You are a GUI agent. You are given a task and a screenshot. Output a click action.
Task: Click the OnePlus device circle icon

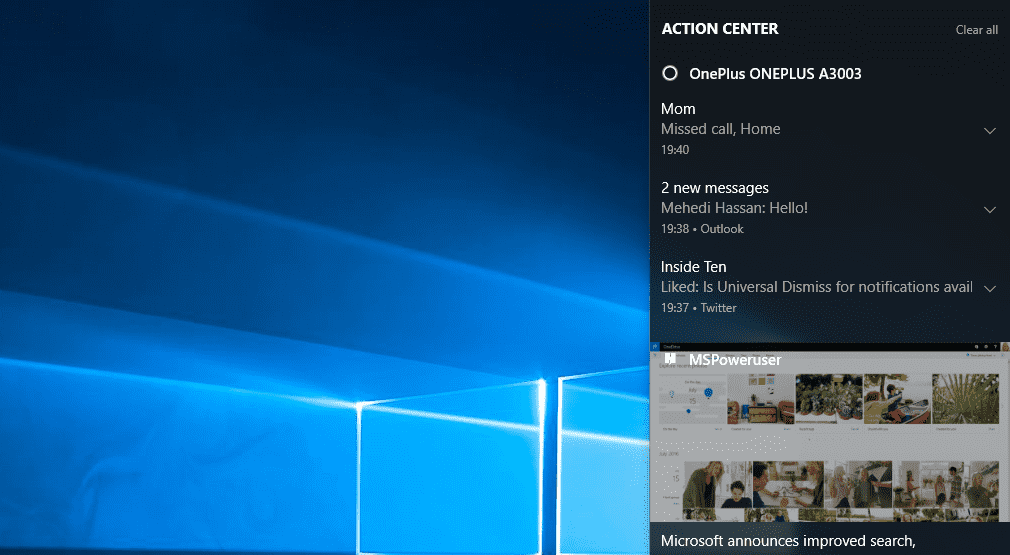coord(670,73)
